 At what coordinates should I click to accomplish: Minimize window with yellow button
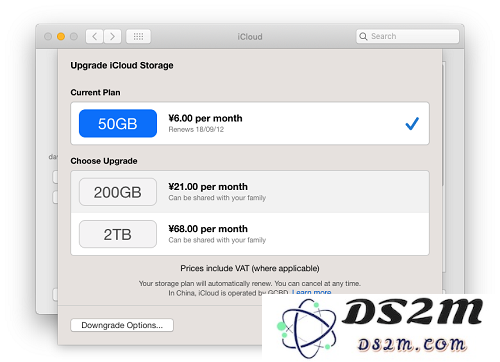(61, 36)
